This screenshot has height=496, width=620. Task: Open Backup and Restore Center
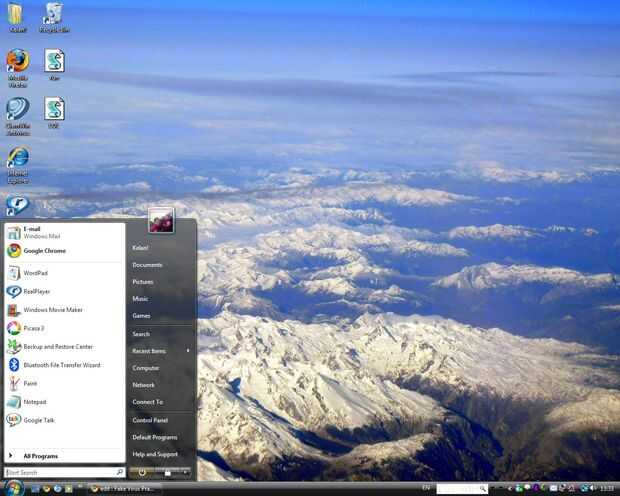64,346
